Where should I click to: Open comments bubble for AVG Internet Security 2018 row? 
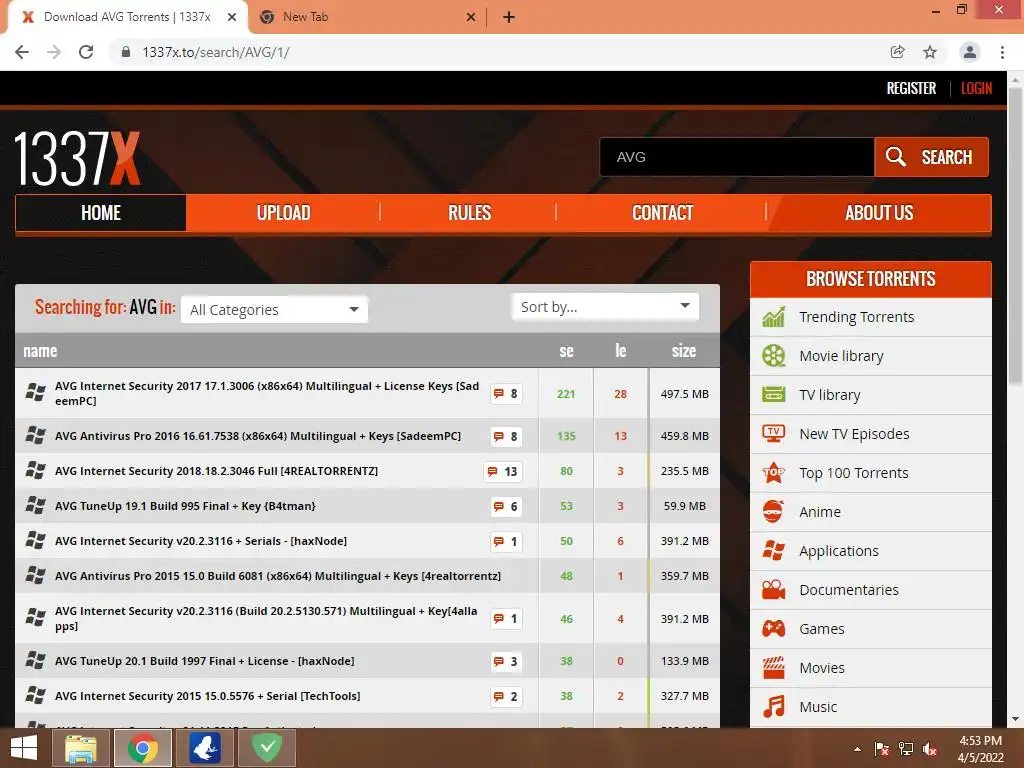tap(502, 472)
